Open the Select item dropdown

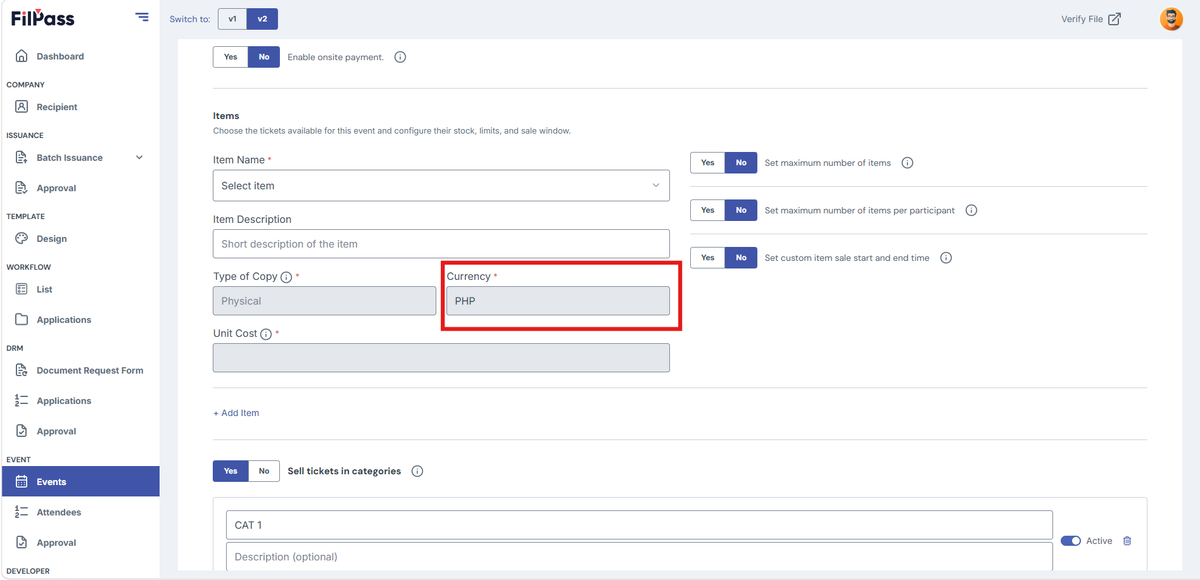point(441,186)
